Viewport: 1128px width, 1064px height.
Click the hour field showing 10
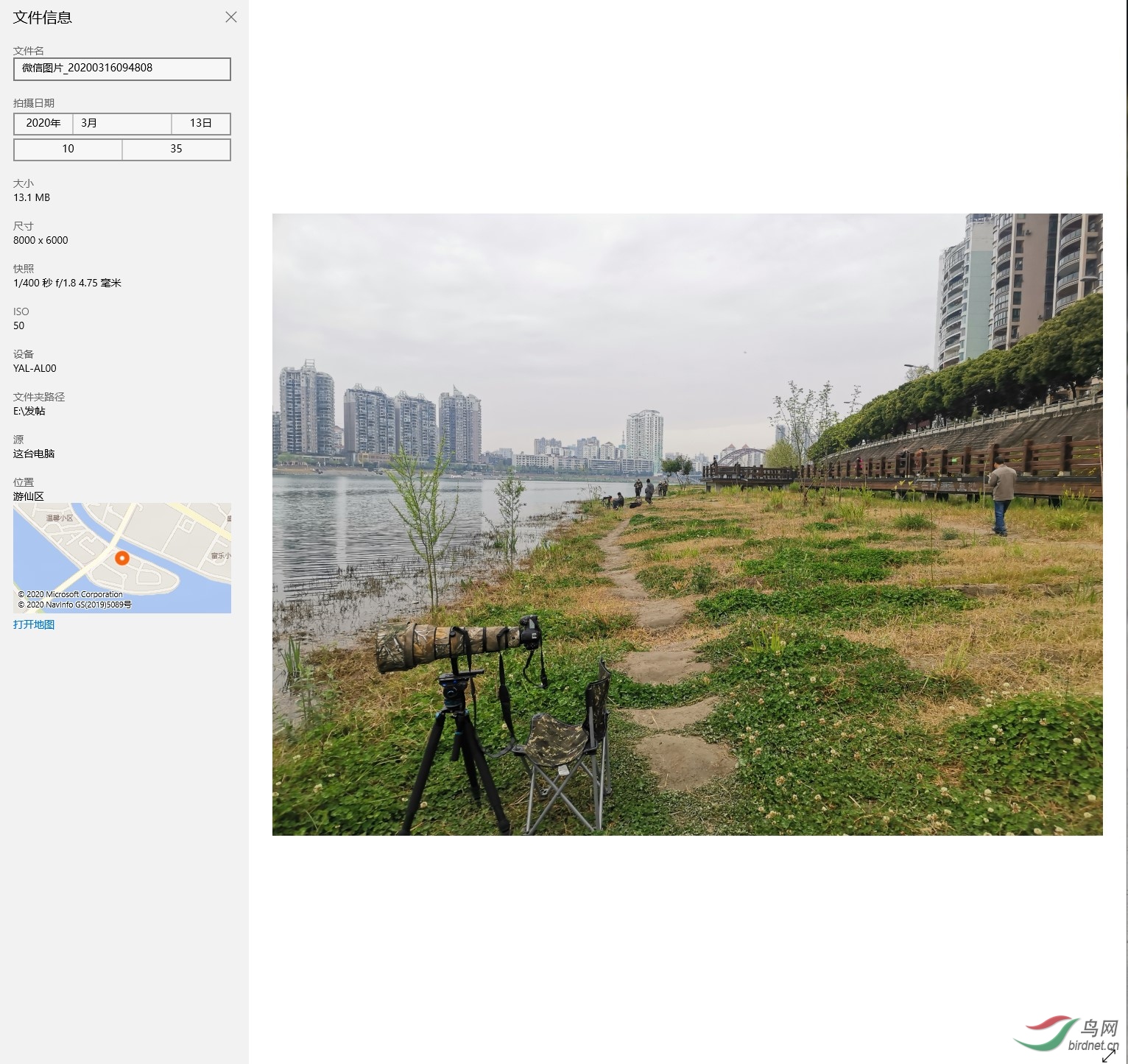pyautogui.click(x=68, y=149)
